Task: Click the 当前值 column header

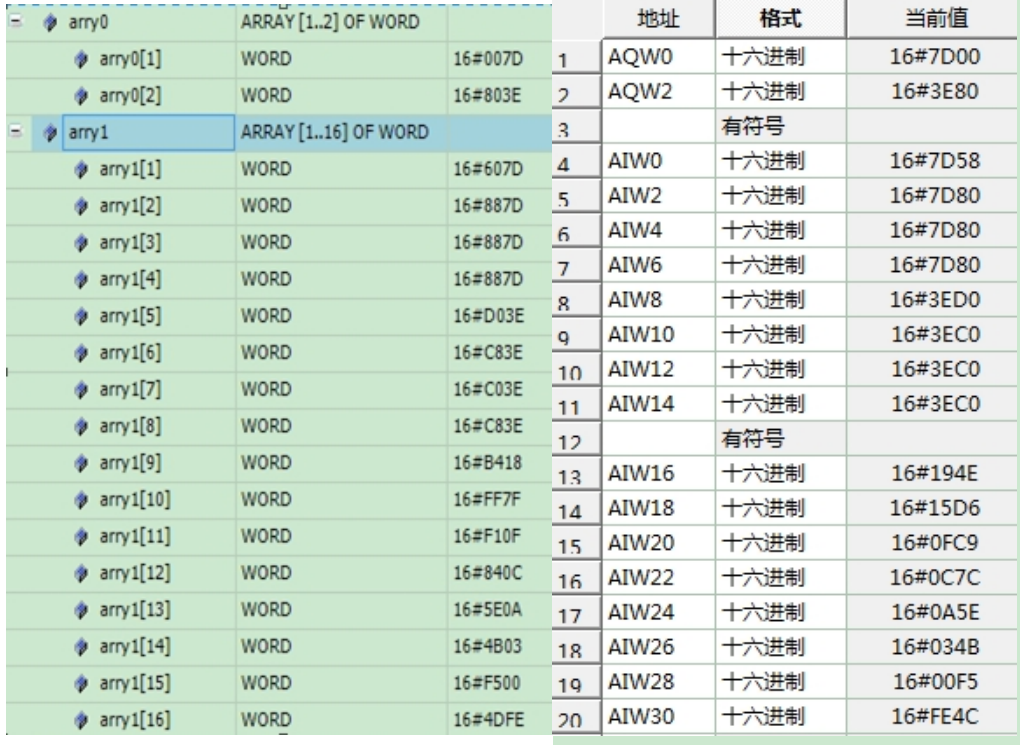Action: (935, 18)
